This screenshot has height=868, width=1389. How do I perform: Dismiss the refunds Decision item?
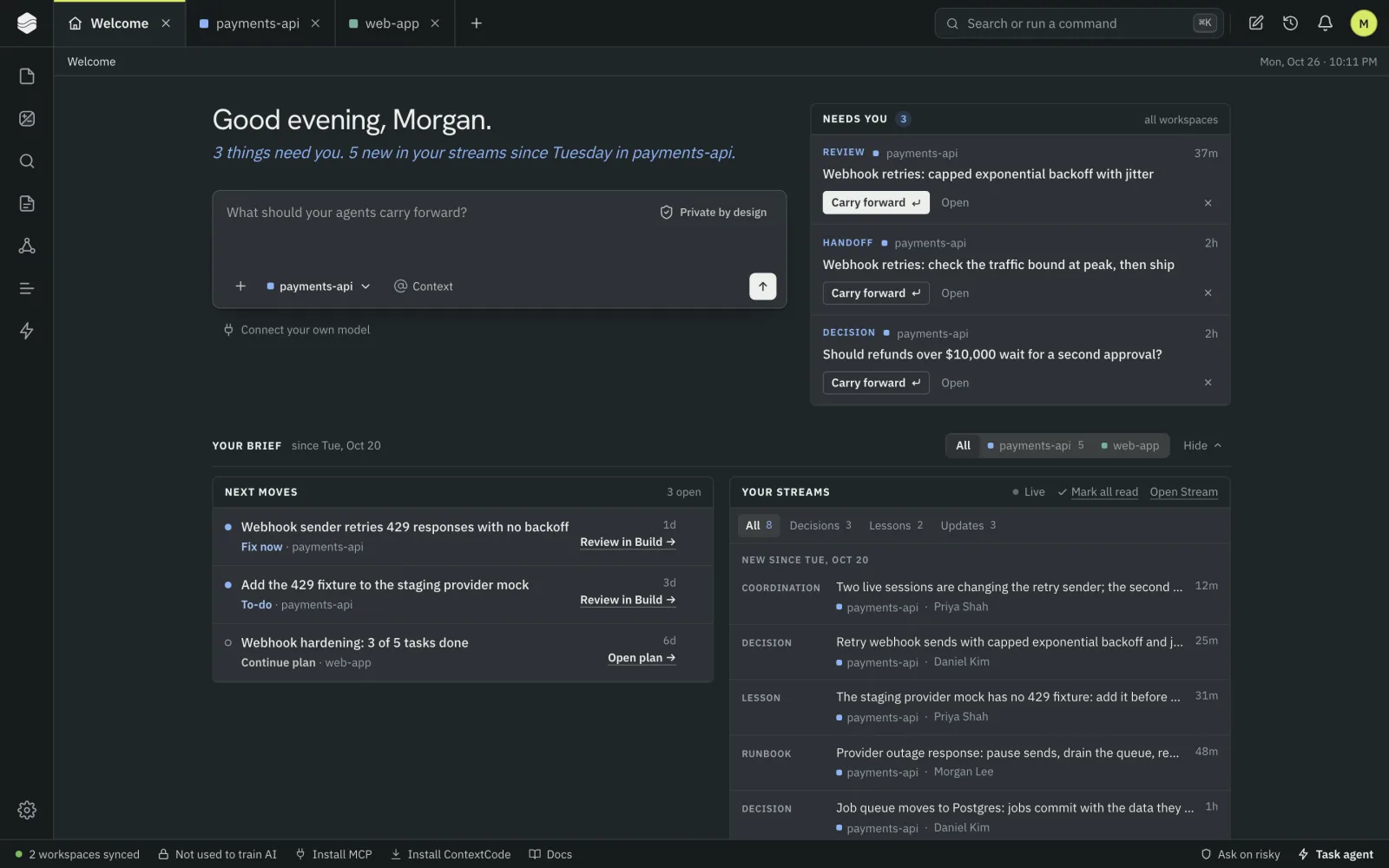(1208, 383)
